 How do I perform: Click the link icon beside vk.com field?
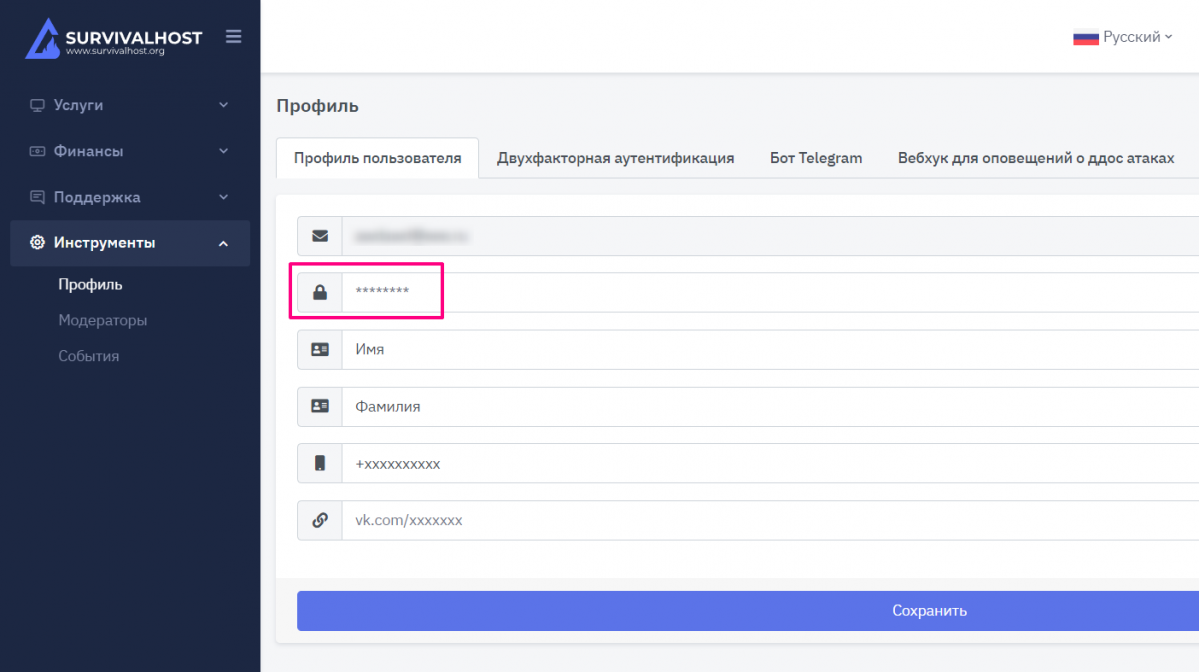coord(320,521)
